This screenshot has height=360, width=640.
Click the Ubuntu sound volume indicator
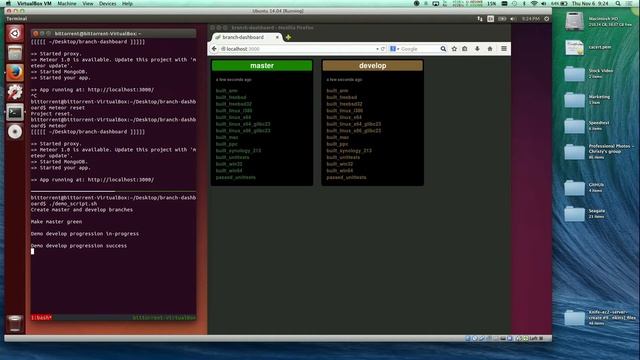tap(513, 19)
